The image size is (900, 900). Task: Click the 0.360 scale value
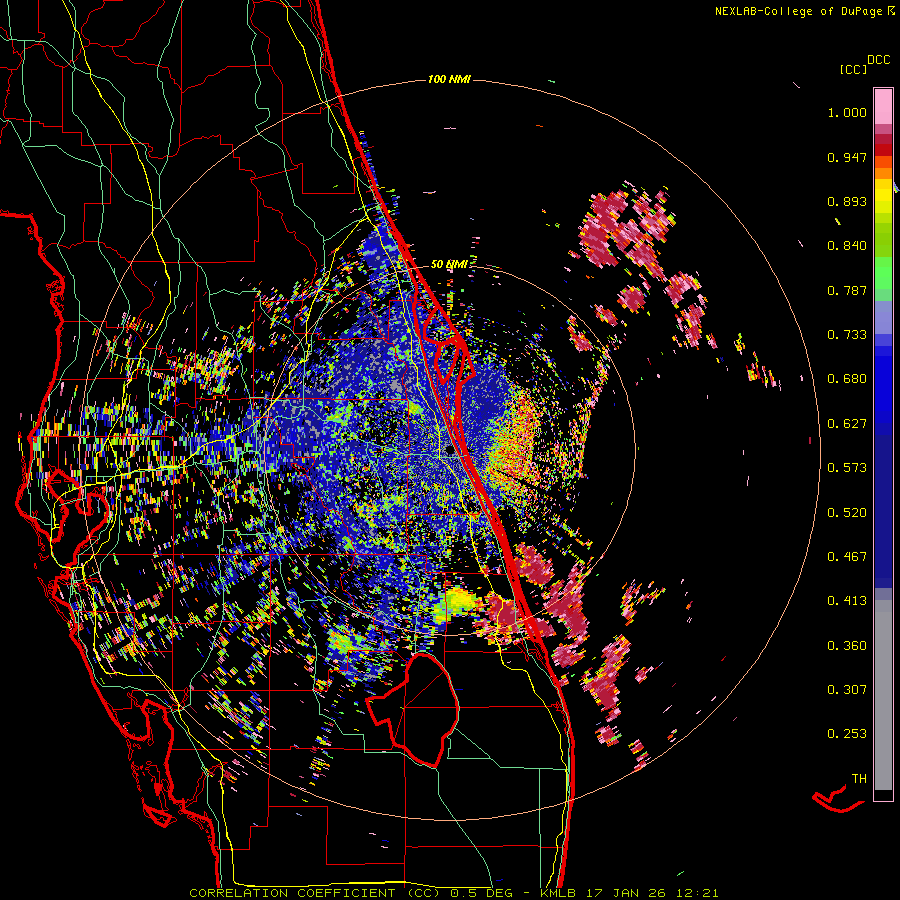(x=847, y=646)
